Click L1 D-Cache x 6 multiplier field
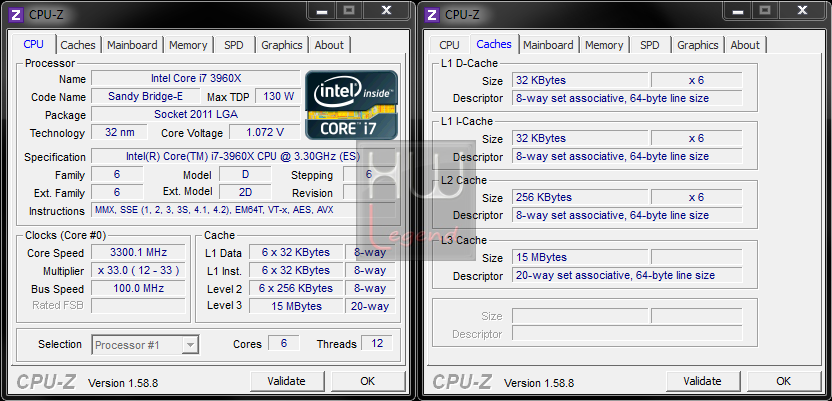 [697, 81]
